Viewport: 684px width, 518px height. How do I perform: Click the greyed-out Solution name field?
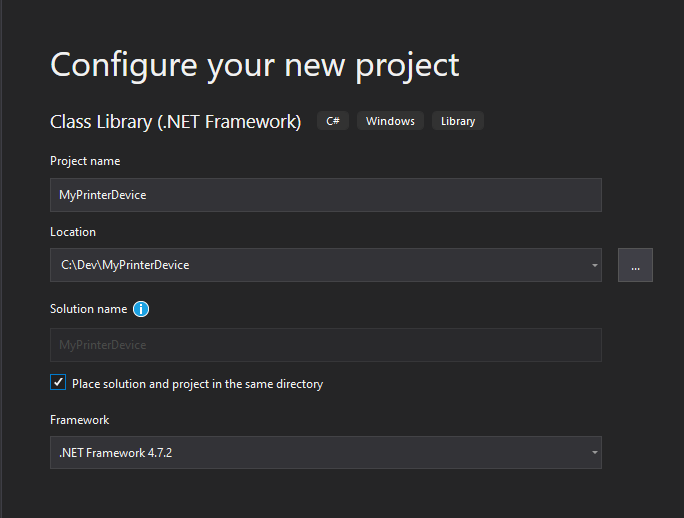325,345
